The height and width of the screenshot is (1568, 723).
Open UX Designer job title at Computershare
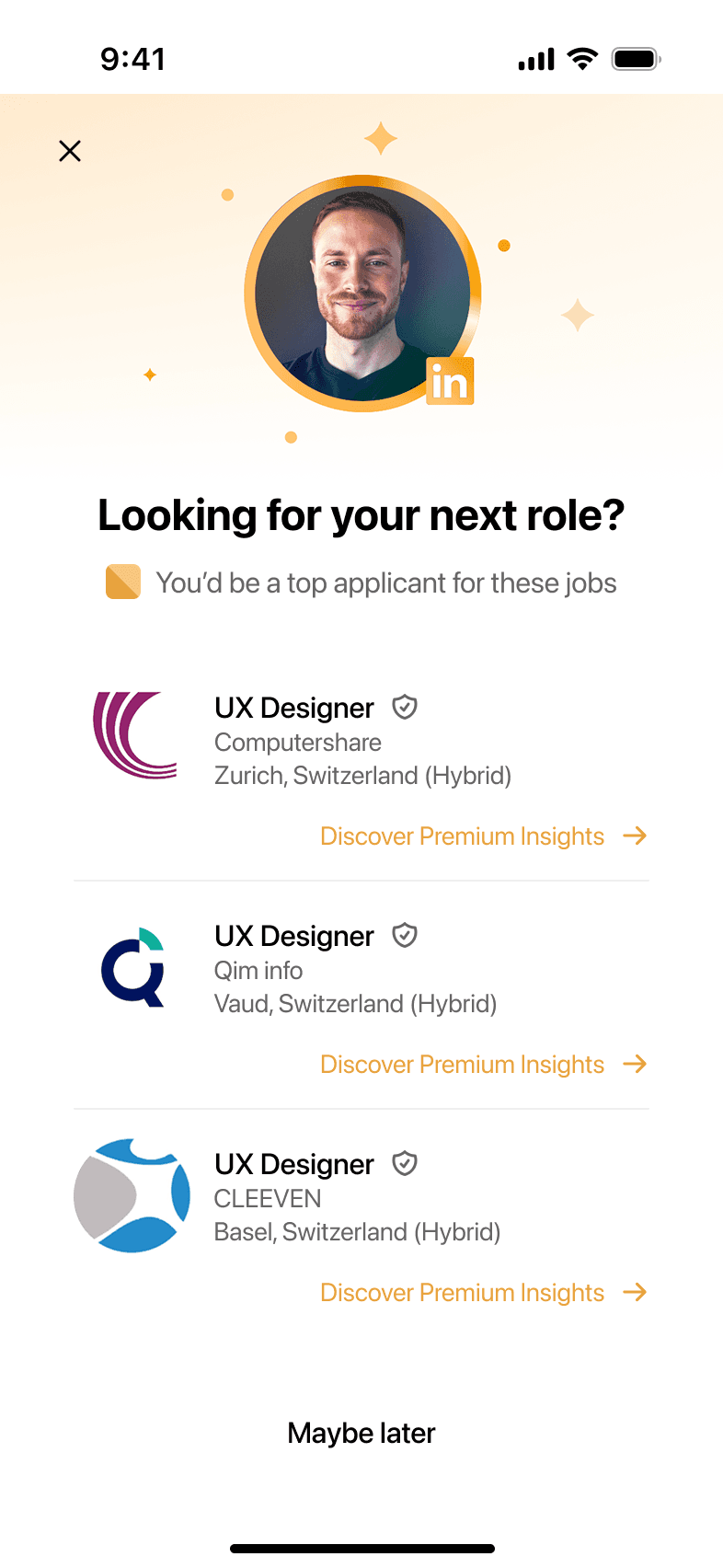click(294, 708)
